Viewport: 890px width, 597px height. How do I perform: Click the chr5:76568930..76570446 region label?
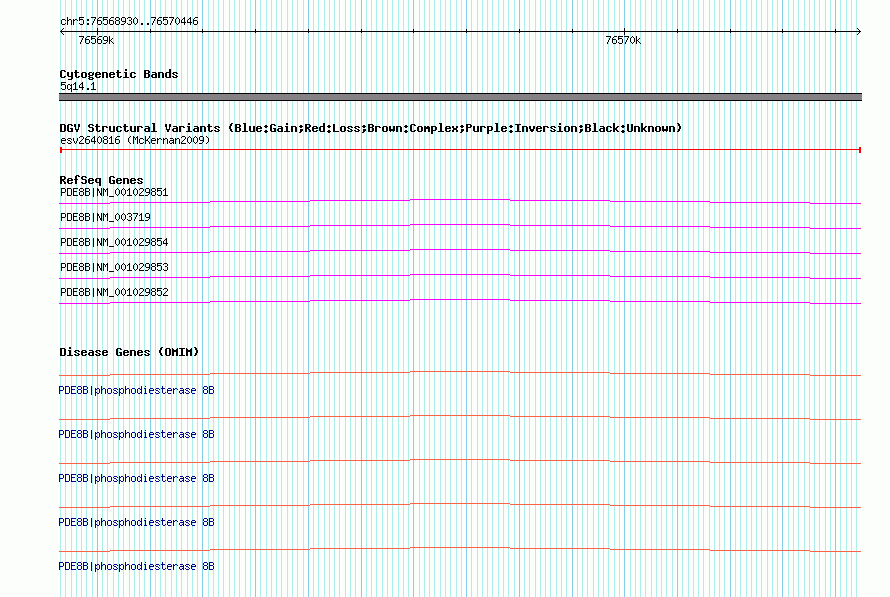click(x=129, y=21)
